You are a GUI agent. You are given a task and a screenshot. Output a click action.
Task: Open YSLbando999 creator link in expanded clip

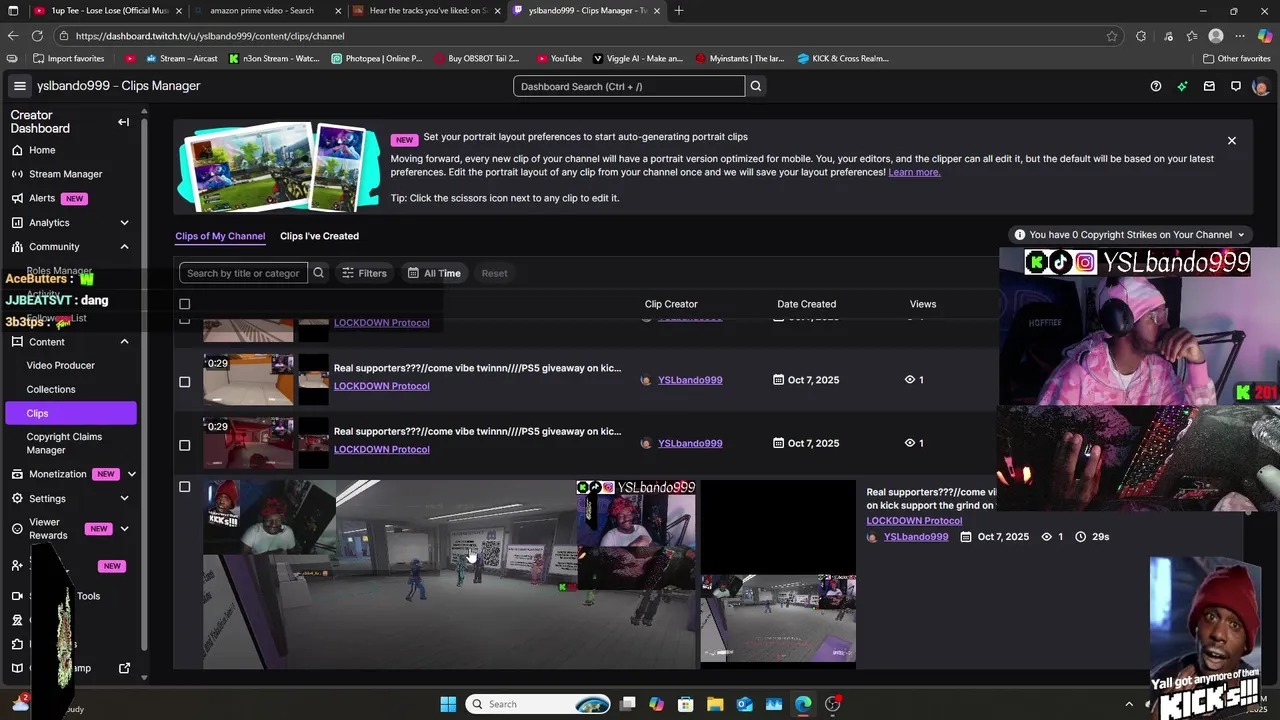(x=916, y=537)
